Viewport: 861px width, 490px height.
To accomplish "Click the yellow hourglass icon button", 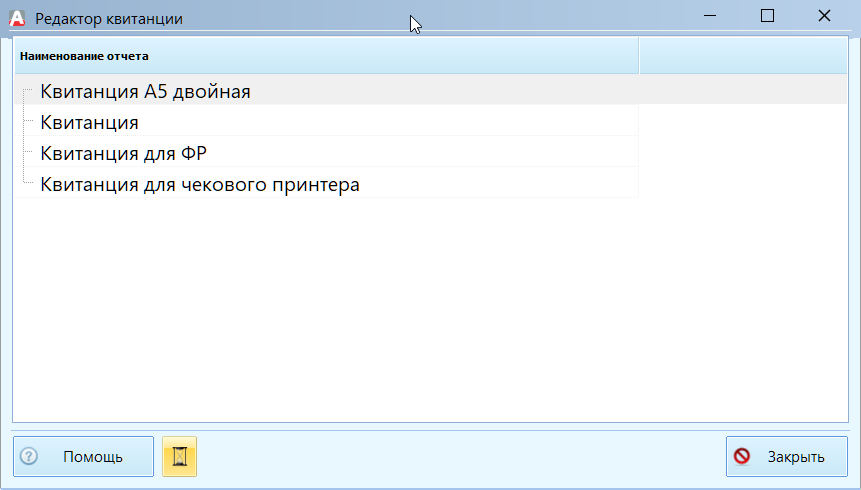I will pos(180,456).
